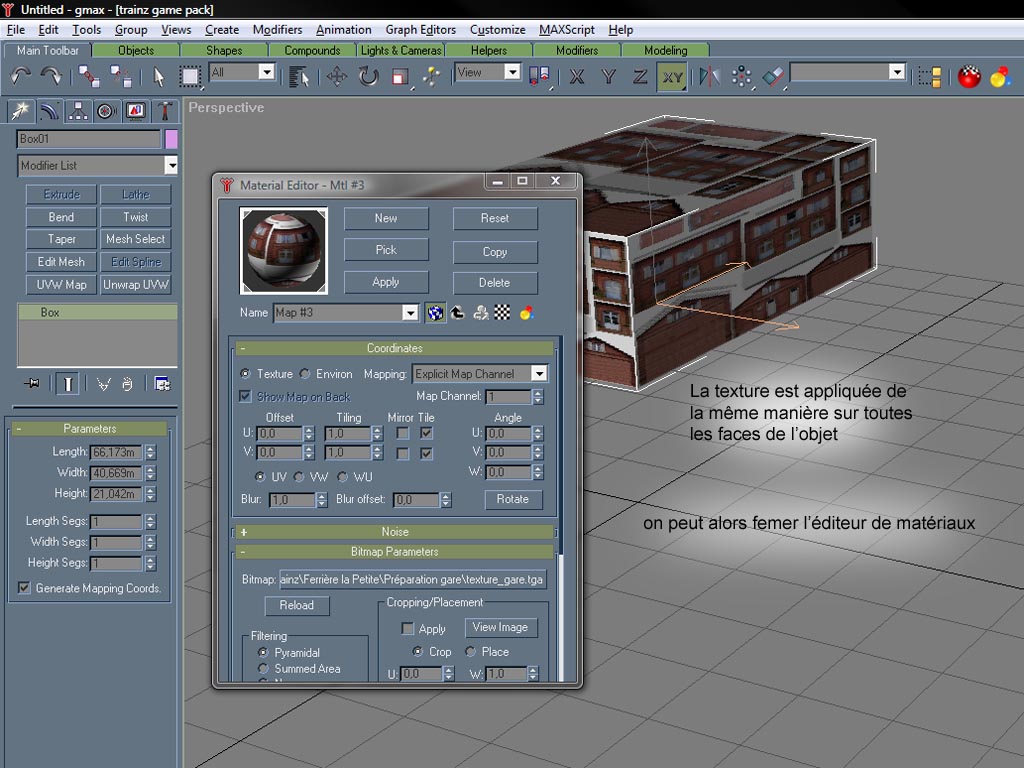This screenshot has height=768, width=1024.
Task: Click the View Image button
Action: point(500,627)
